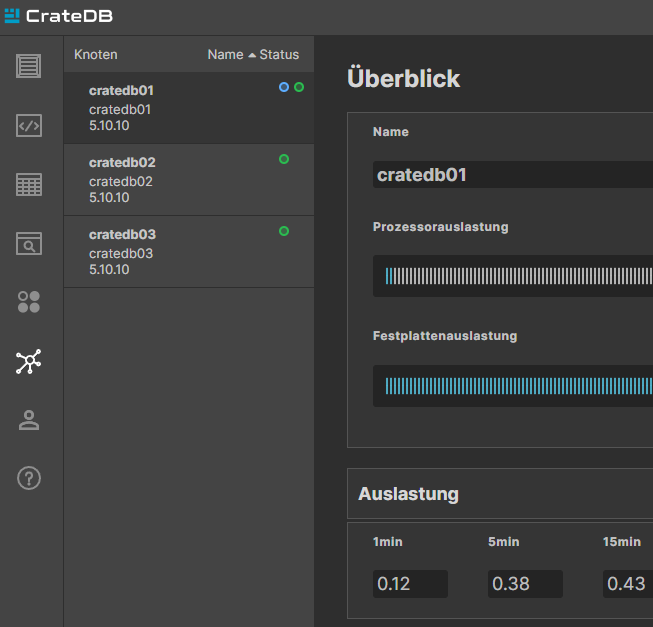Open the Users sidebar icon

click(x=29, y=420)
